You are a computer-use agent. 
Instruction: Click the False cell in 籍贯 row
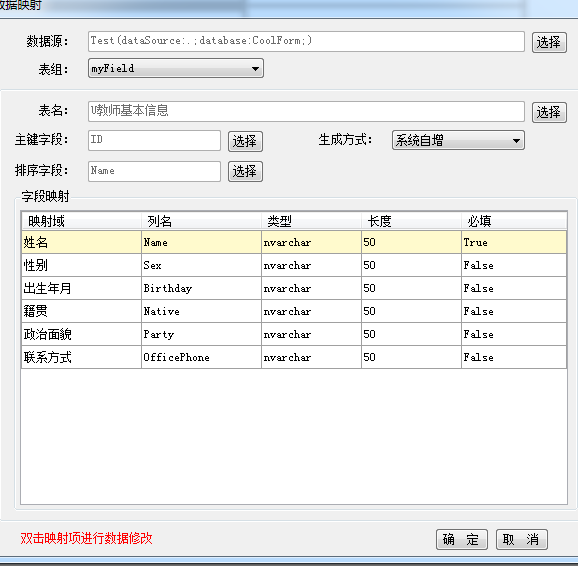[x=514, y=311]
